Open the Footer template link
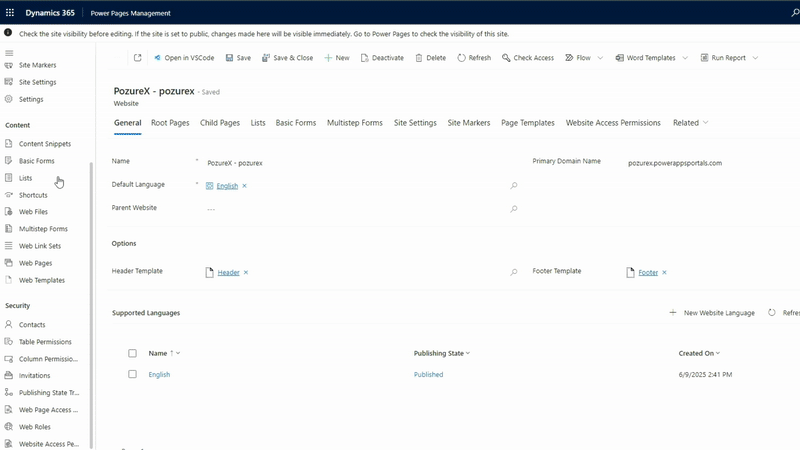800x450 pixels. [648, 273]
